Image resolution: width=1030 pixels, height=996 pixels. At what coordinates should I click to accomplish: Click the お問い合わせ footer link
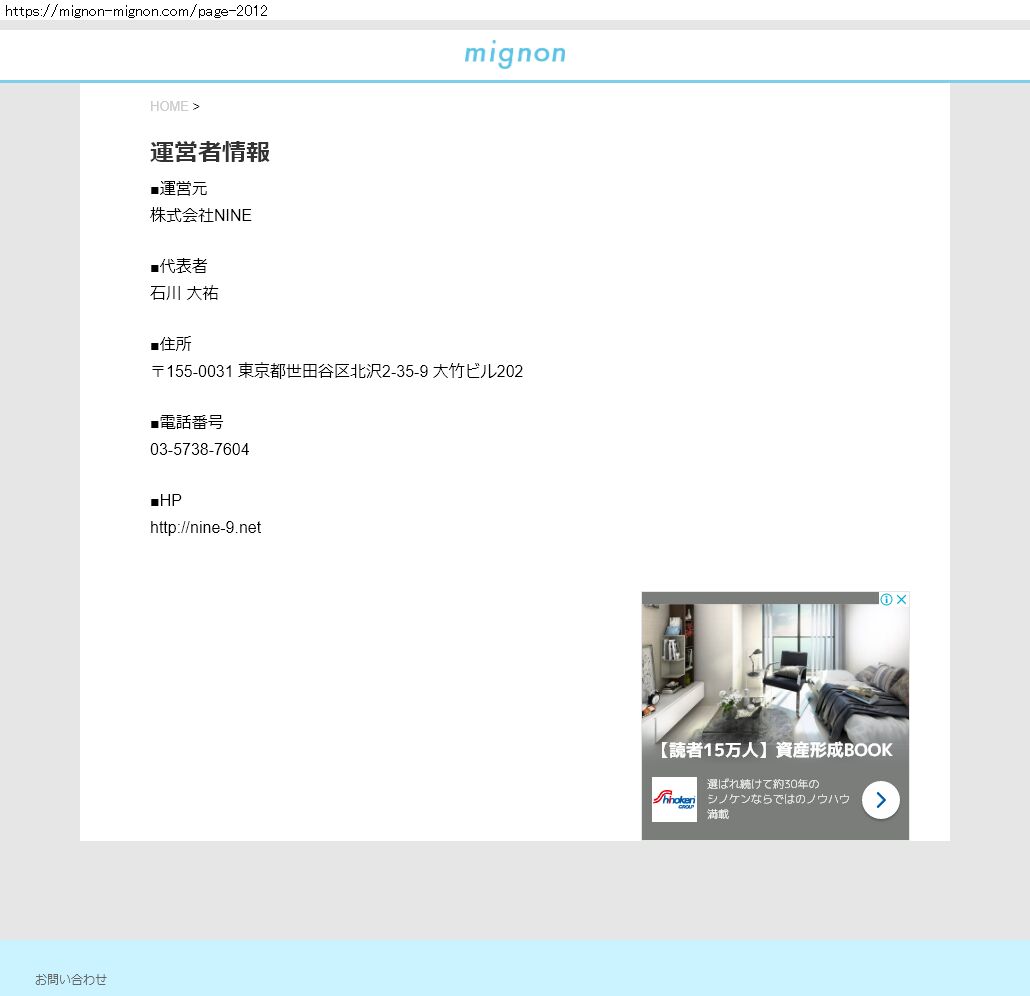tap(71, 980)
